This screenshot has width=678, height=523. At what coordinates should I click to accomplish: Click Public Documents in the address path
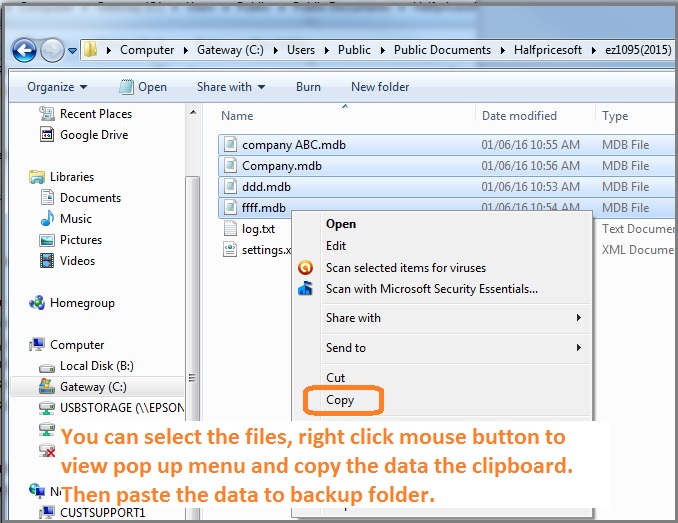pyautogui.click(x=442, y=49)
